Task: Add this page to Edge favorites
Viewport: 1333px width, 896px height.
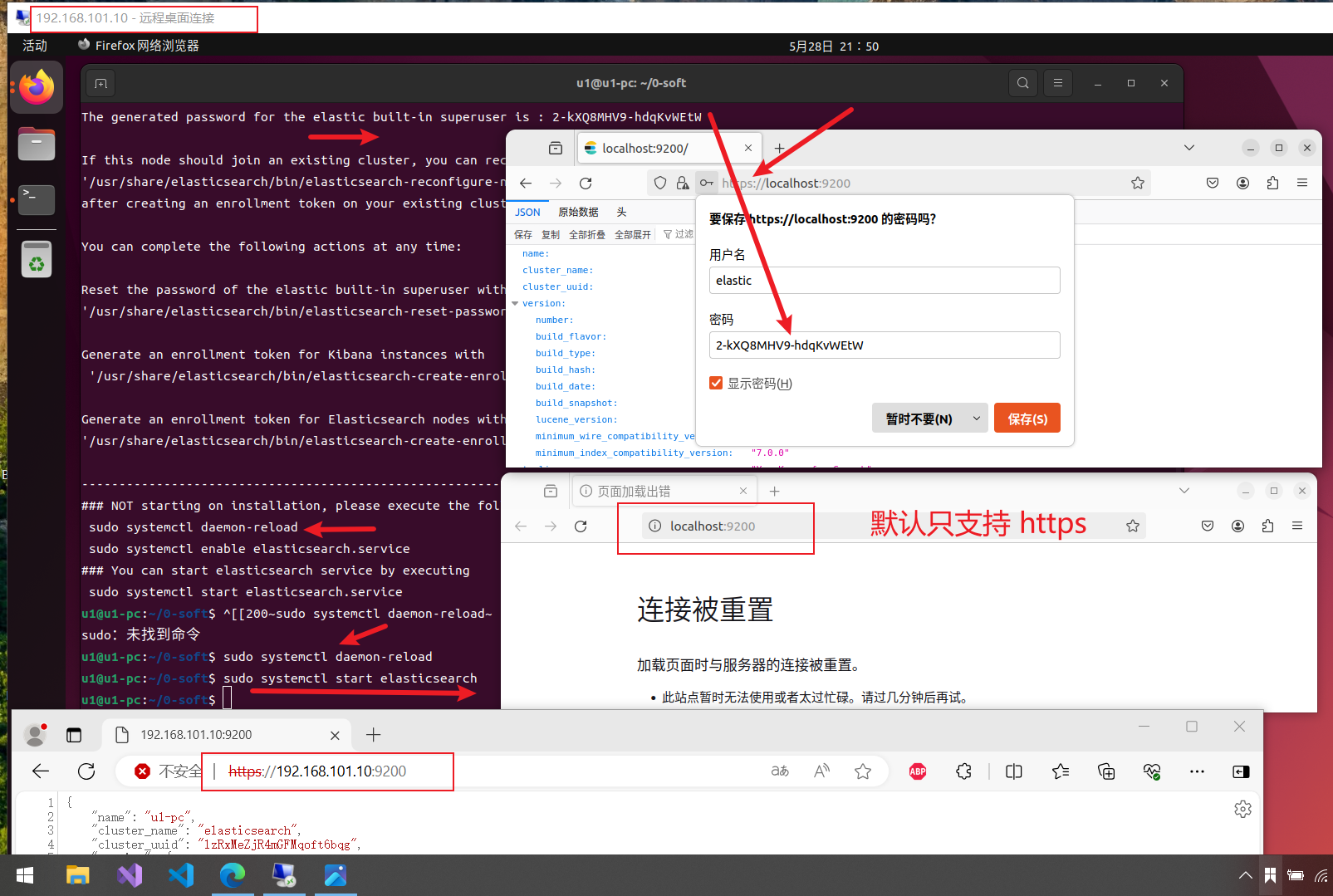Action: (863, 771)
